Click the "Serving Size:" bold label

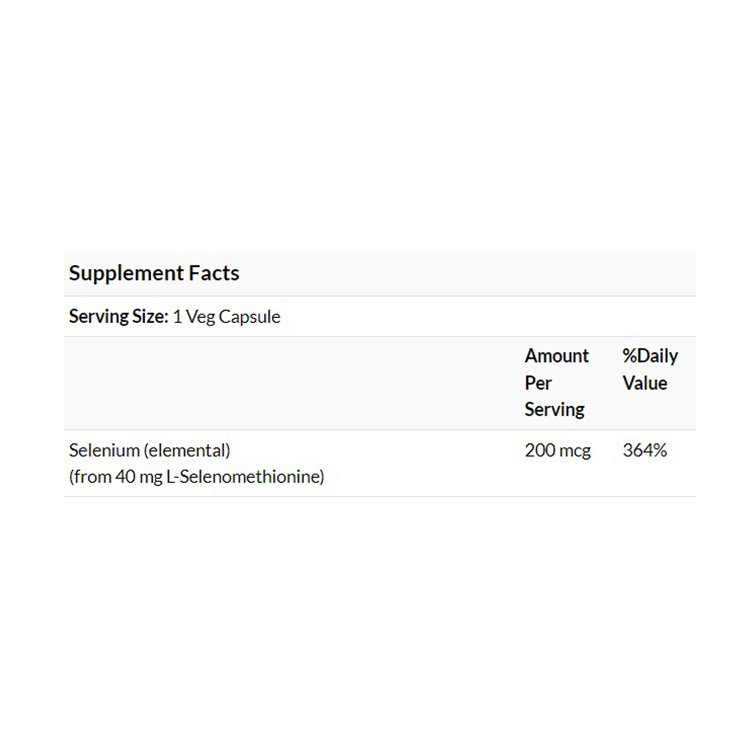[x=118, y=317]
